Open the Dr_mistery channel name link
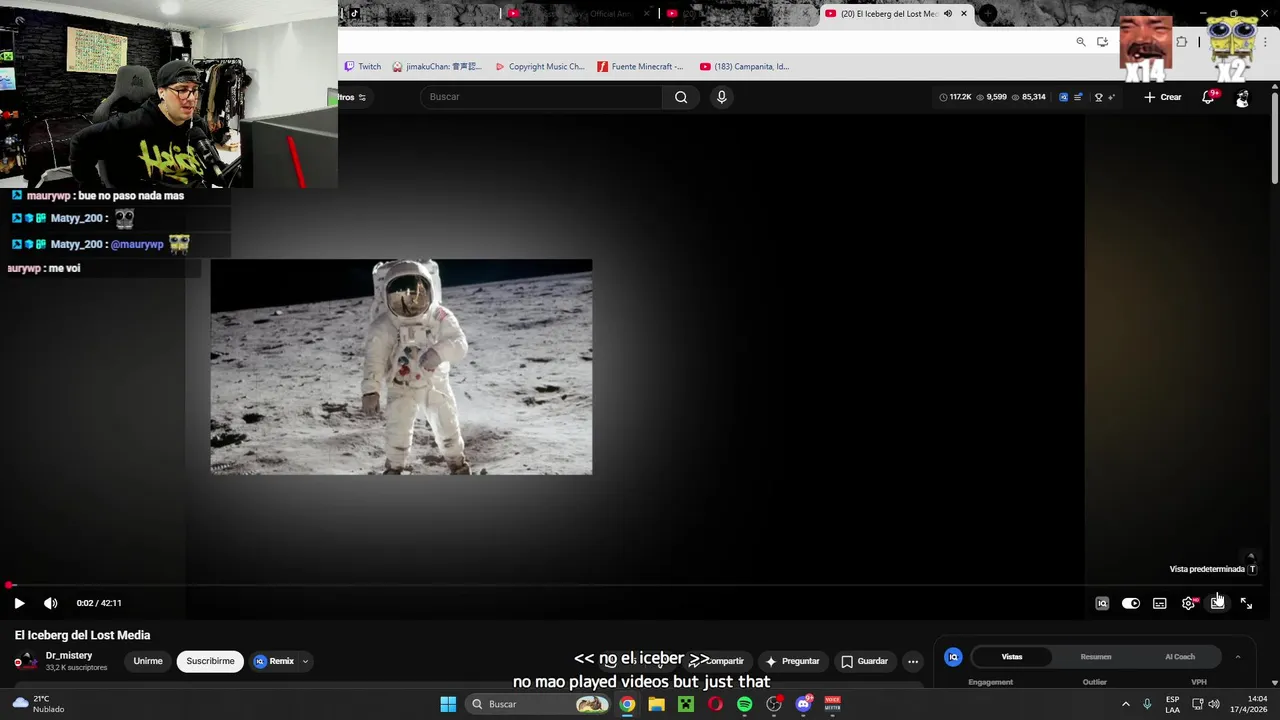Viewport: 1280px width, 720px height. [69, 656]
